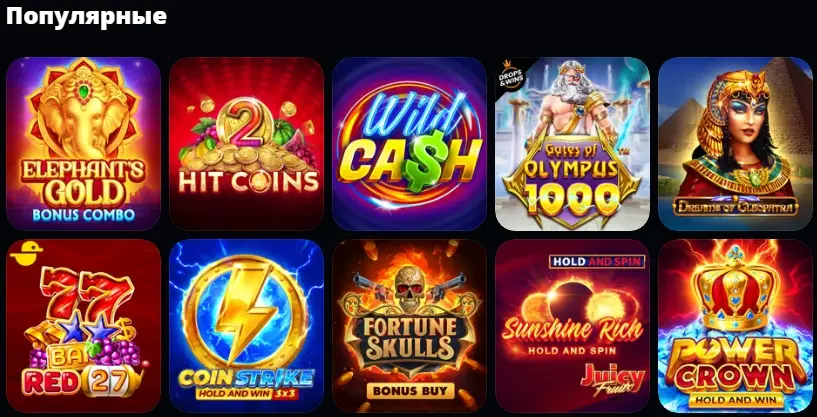
Task: Click the Hold and Spin blue badge
Action: pyautogui.click(x=598, y=262)
